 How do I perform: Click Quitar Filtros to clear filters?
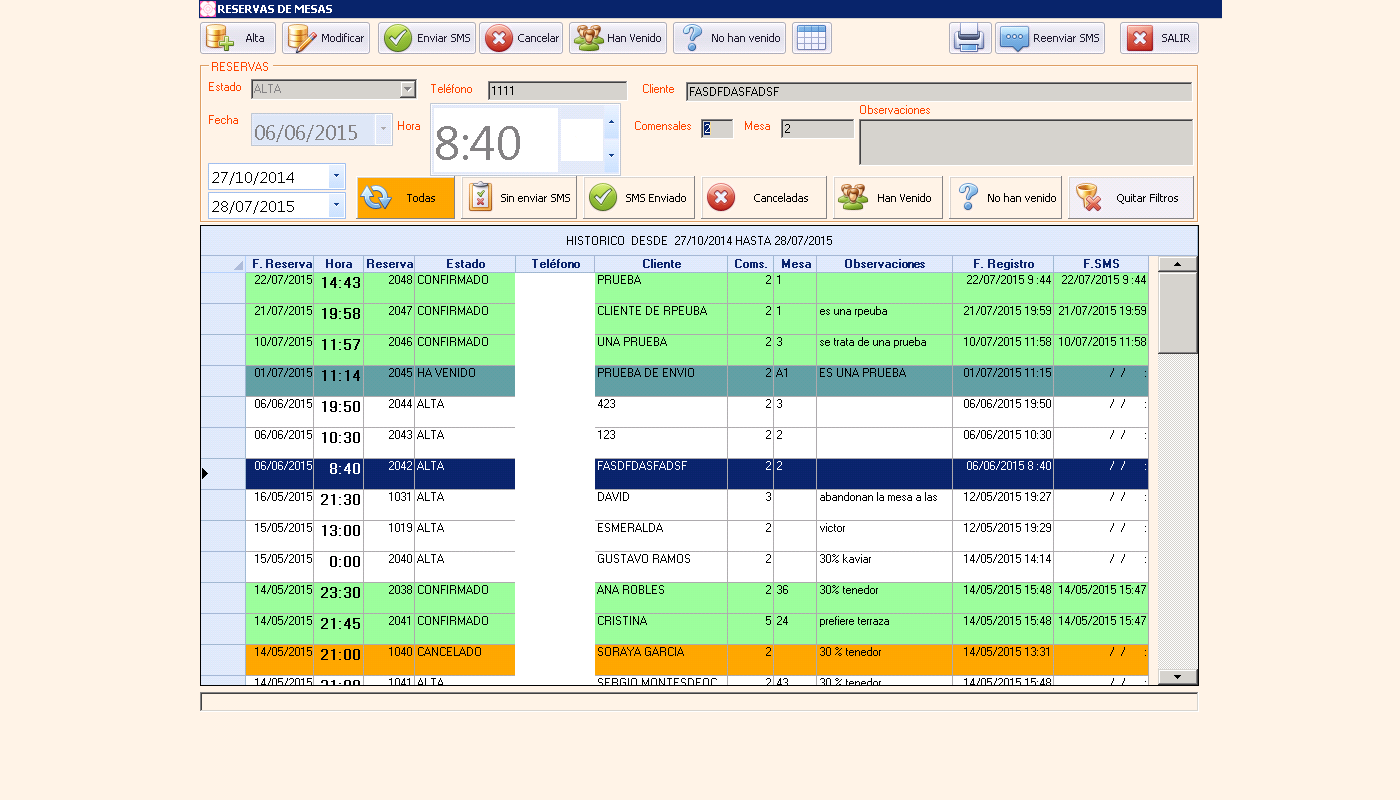tap(1130, 198)
